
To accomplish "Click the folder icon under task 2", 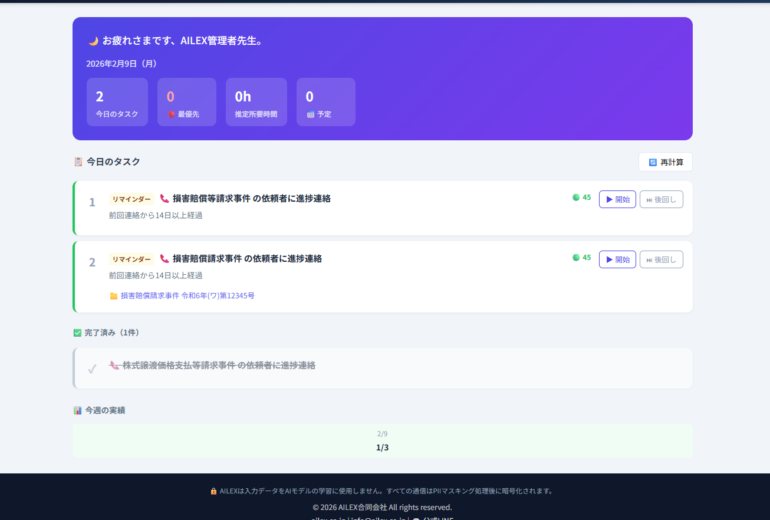I will pyautogui.click(x=113, y=296).
